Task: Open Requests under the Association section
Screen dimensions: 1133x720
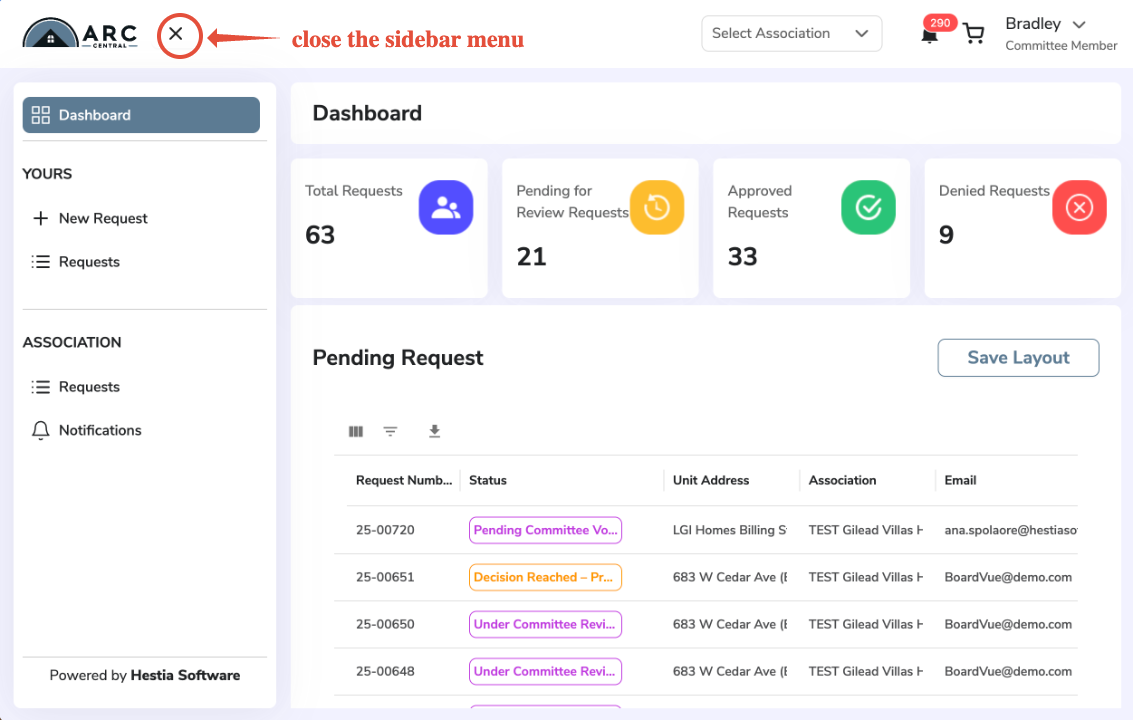Action: tap(89, 387)
